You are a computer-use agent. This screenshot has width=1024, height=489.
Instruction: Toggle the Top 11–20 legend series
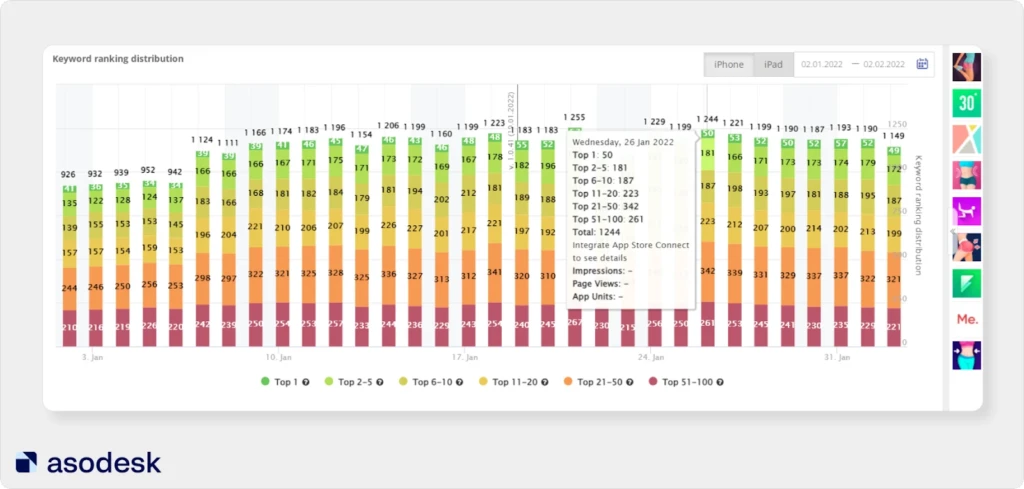[509, 382]
